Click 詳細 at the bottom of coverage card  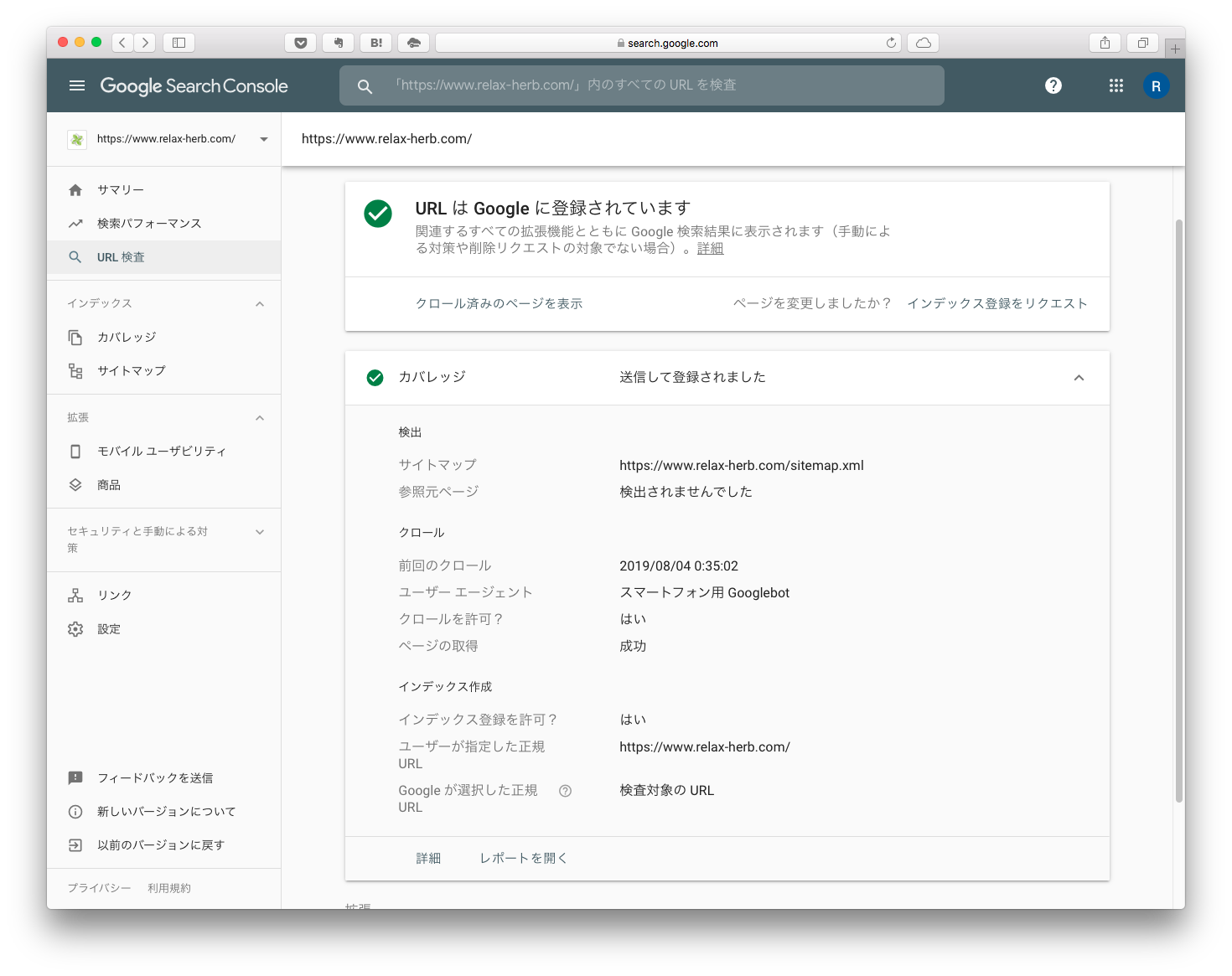(x=428, y=858)
